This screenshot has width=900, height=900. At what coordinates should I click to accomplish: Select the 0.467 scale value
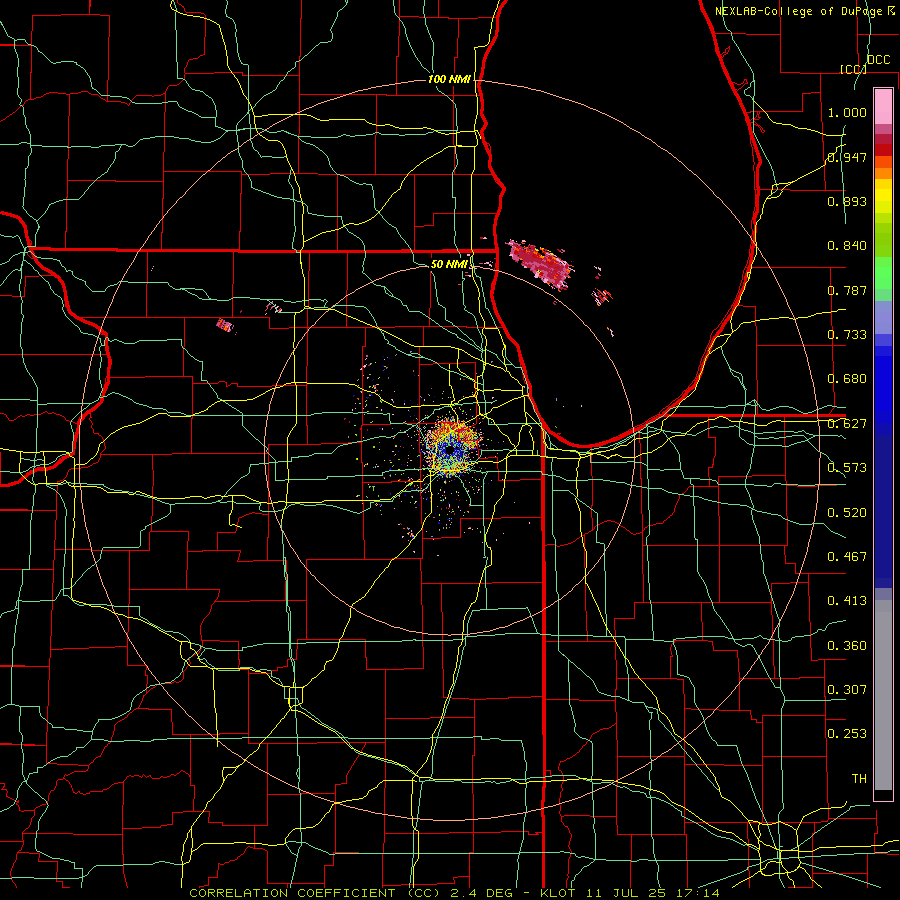pyautogui.click(x=847, y=557)
